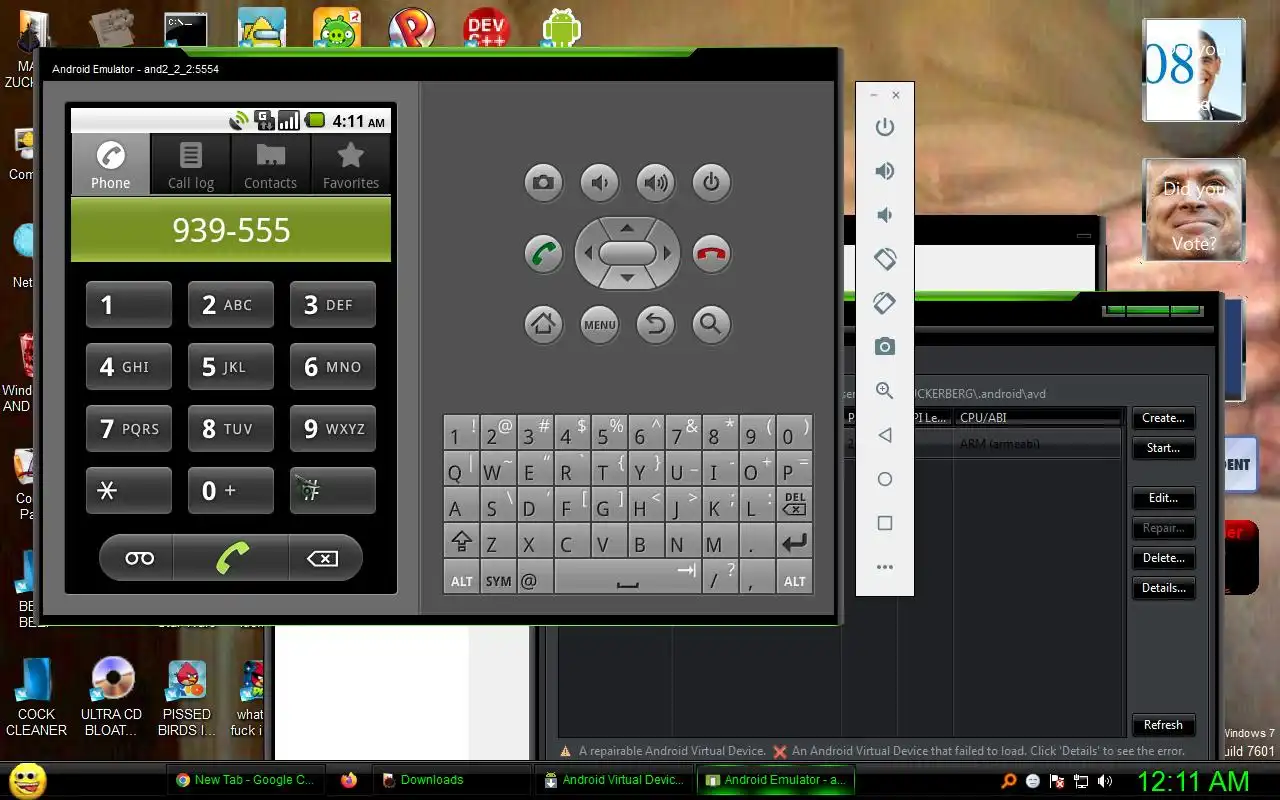Tap the star key on dialer
This screenshot has height=800, width=1280.
click(x=129, y=491)
